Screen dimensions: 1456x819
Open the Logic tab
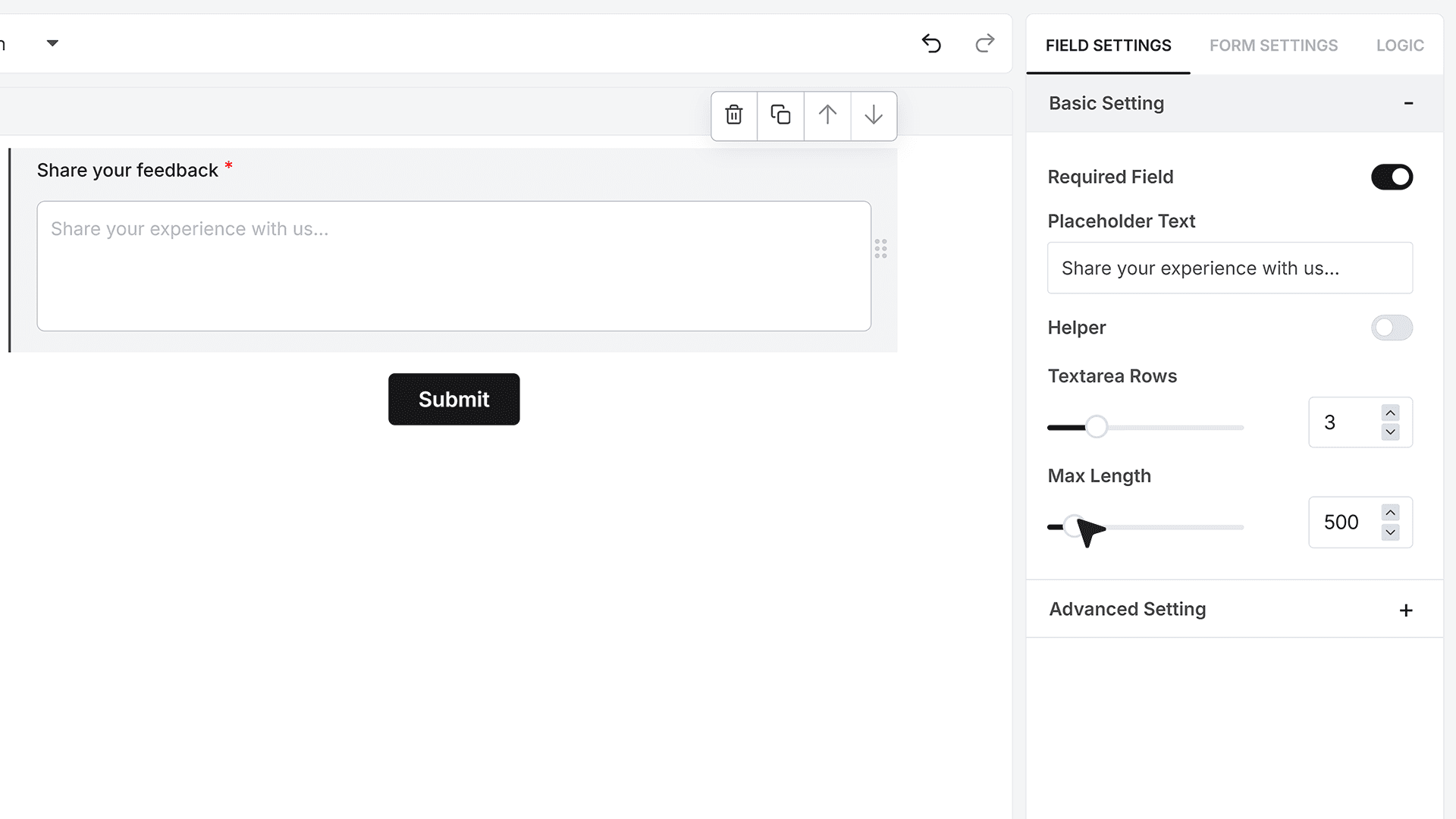point(1400,45)
